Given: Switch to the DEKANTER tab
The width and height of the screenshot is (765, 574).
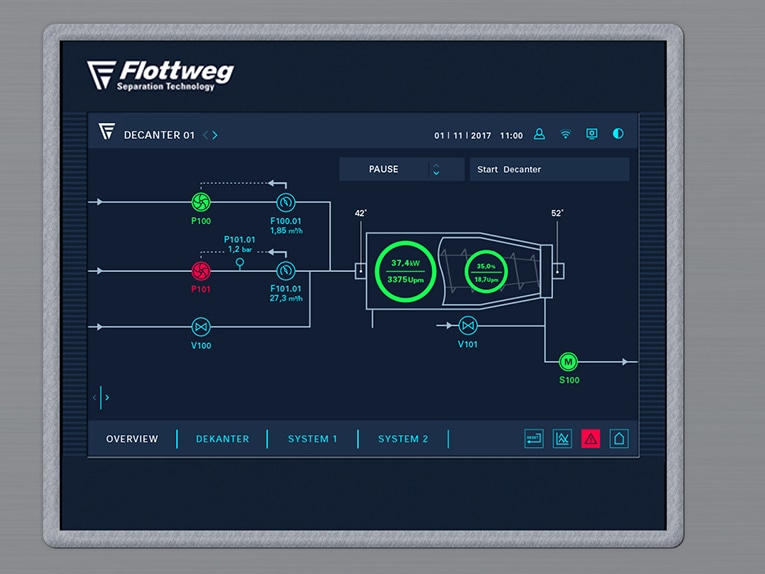Looking at the screenshot, I should 222,439.
